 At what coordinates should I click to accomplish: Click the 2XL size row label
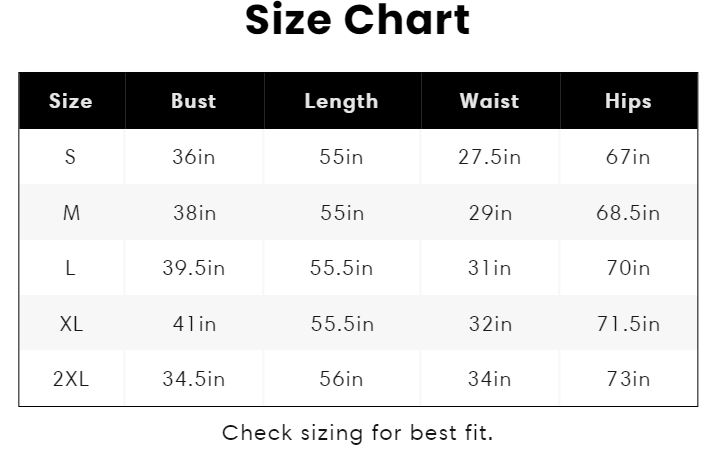click(x=71, y=379)
